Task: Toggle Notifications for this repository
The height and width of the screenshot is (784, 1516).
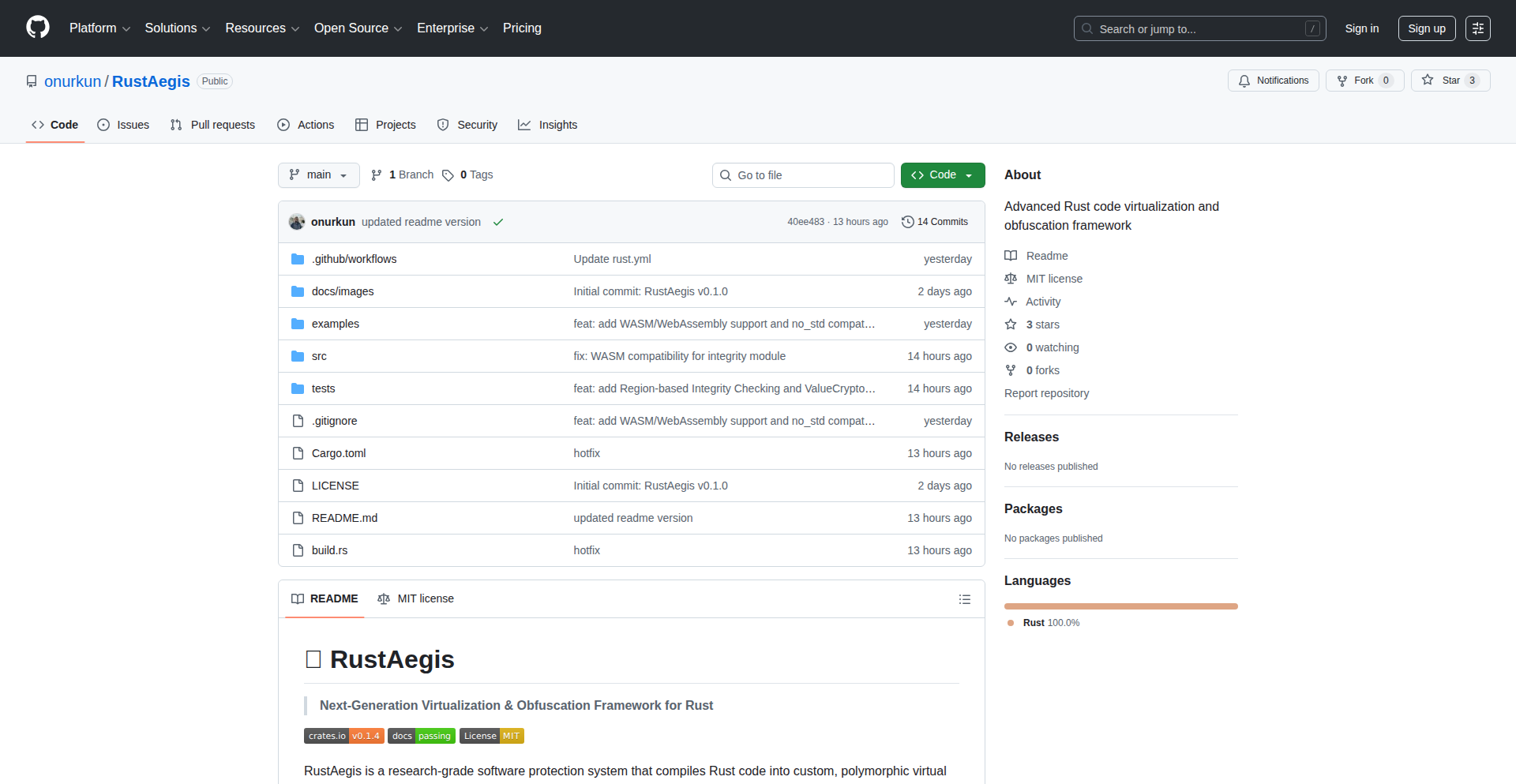Action: (1273, 81)
